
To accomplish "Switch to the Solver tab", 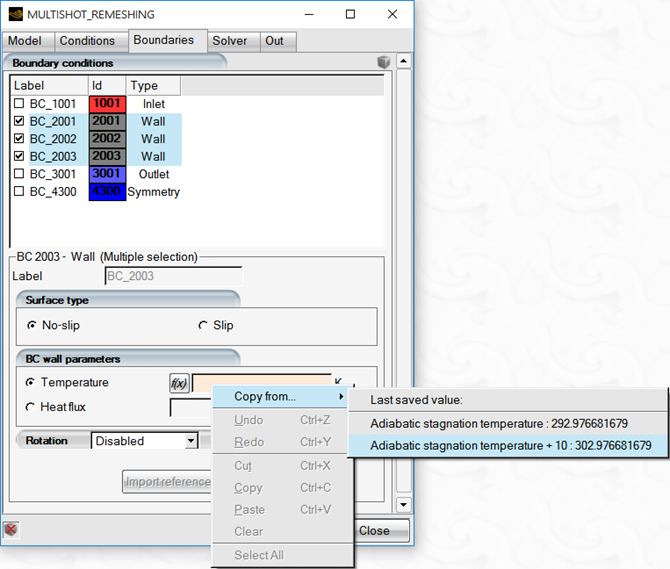I will (230, 41).
